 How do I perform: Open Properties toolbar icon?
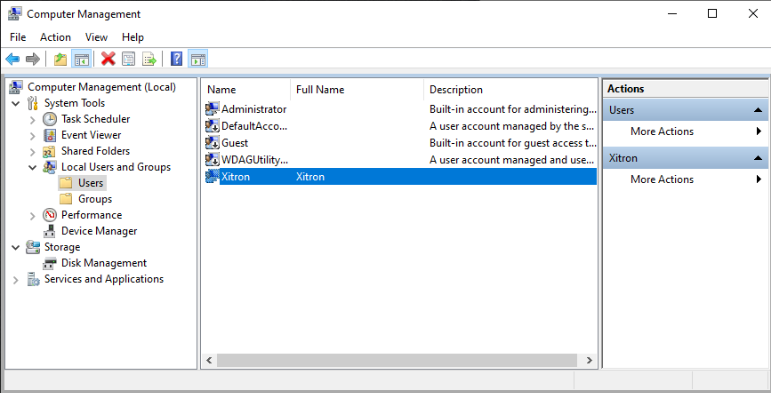tap(128, 59)
